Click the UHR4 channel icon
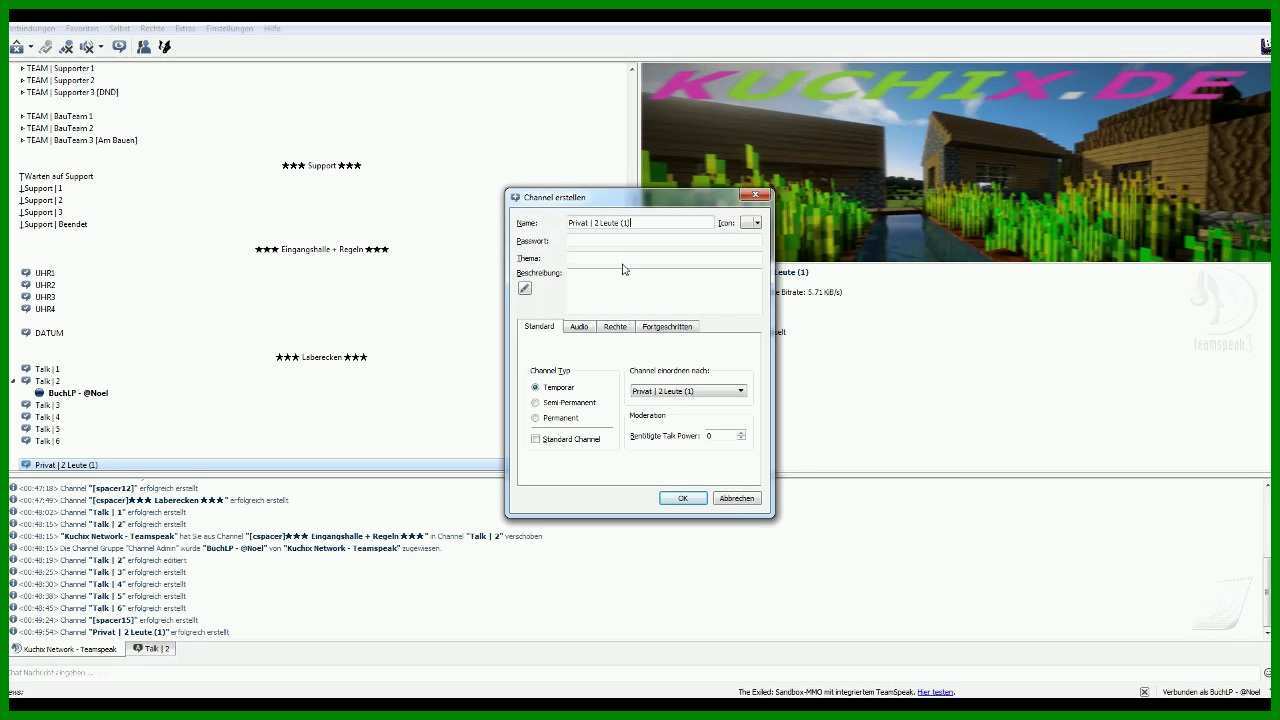 pos(26,309)
